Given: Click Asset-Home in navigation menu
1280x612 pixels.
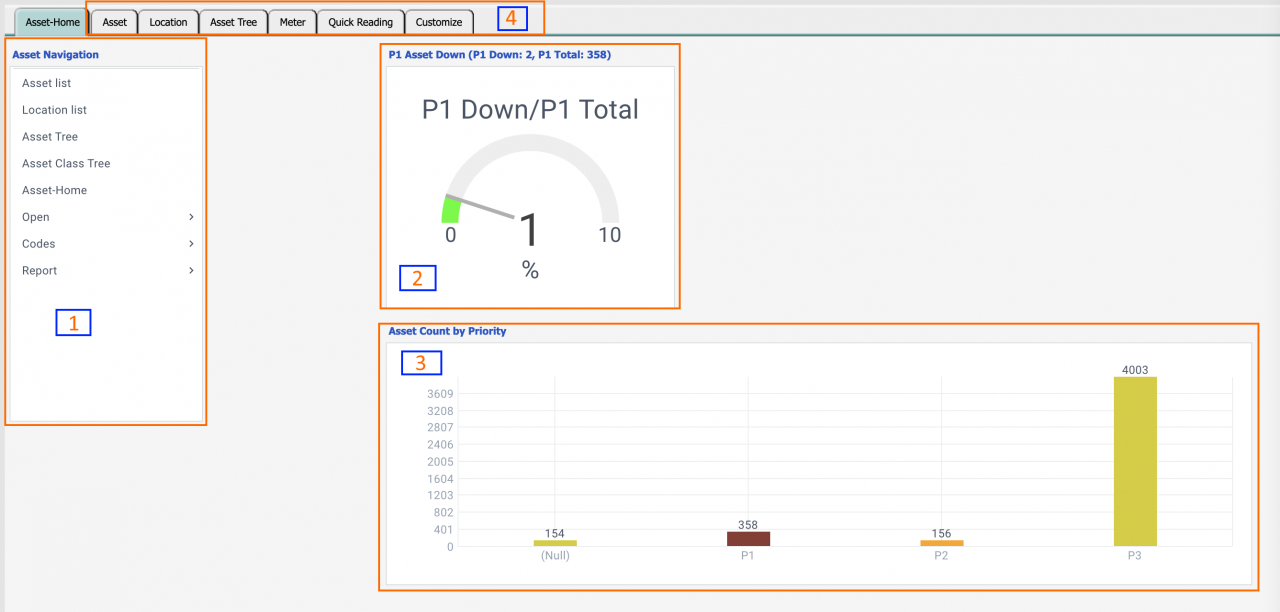Looking at the screenshot, I should point(54,190).
